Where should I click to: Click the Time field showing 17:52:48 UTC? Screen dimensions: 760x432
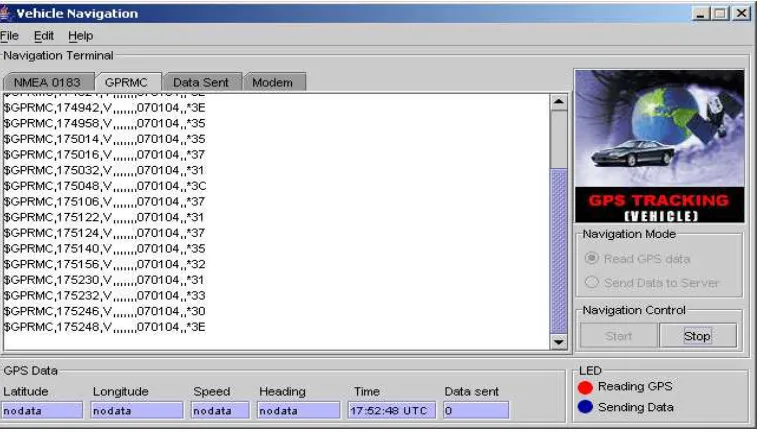tap(392, 410)
